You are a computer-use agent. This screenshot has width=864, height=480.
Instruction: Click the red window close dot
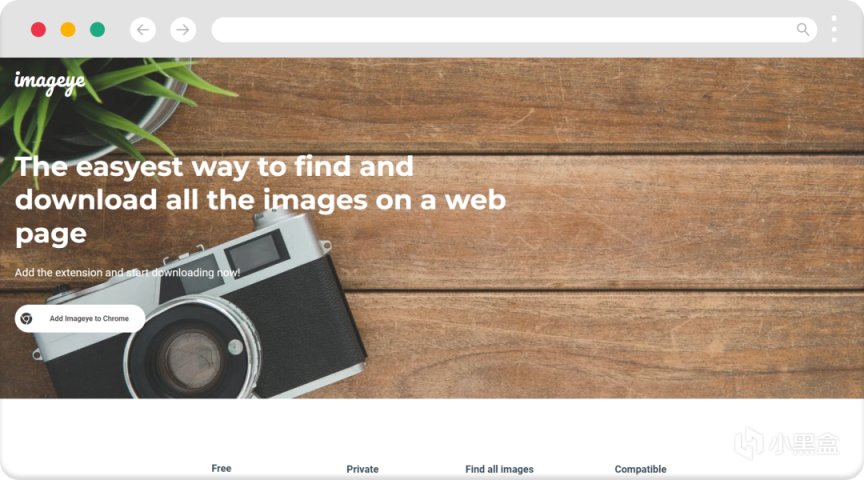tap(39, 30)
